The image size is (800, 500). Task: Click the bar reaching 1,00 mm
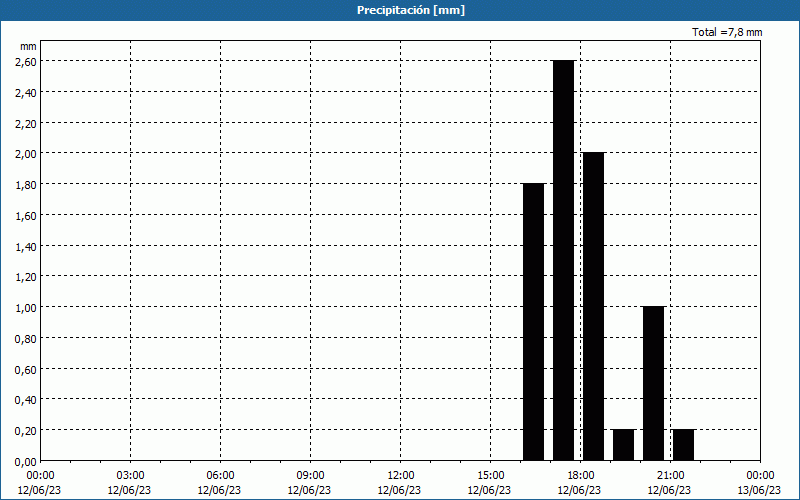click(x=654, y=384)
